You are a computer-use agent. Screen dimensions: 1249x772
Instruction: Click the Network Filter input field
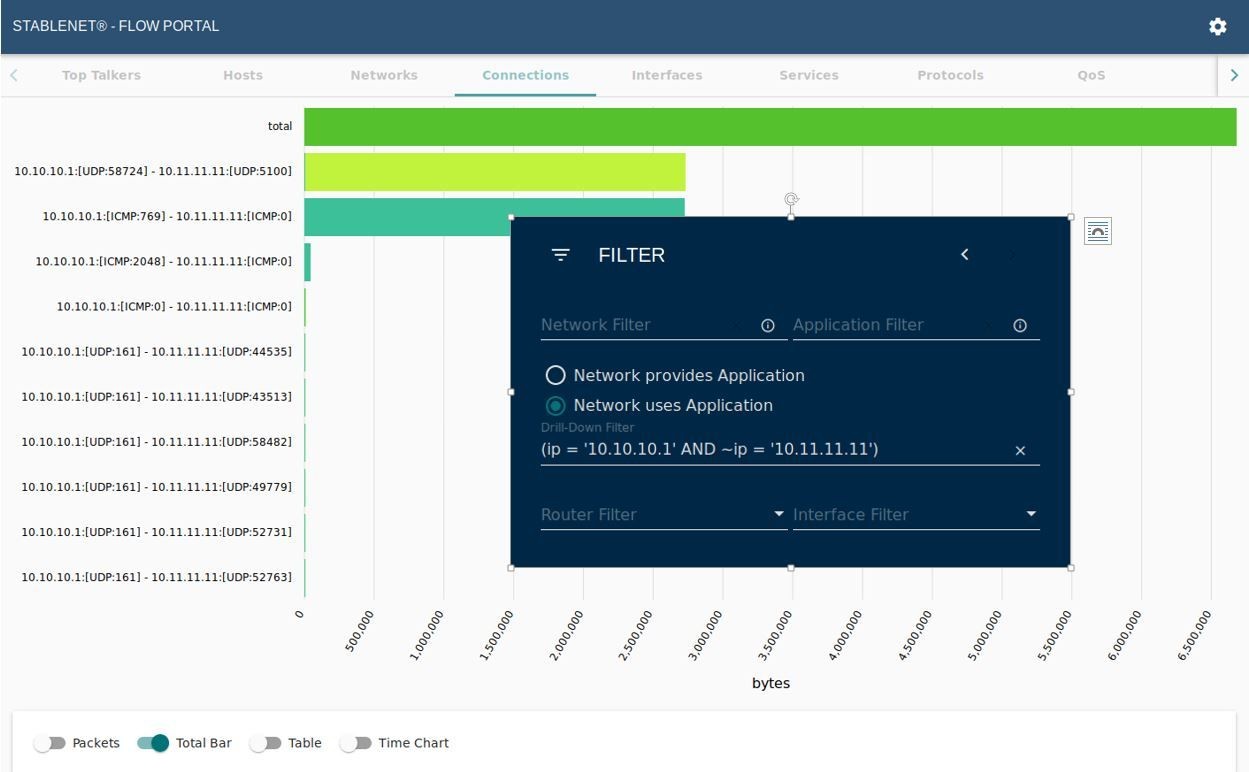pos(635,325)
